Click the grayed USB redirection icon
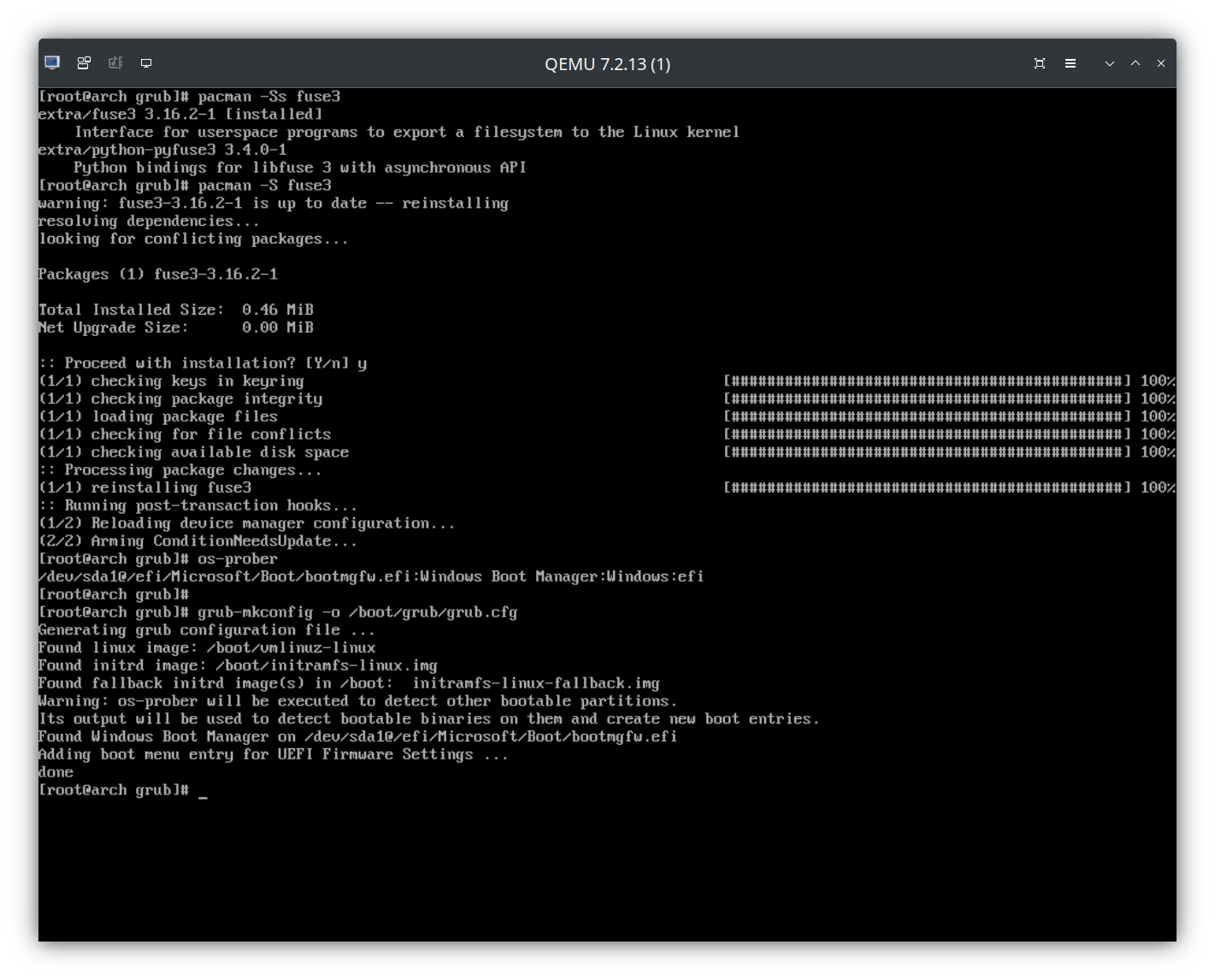The image size is (1215, 980). 115,62
